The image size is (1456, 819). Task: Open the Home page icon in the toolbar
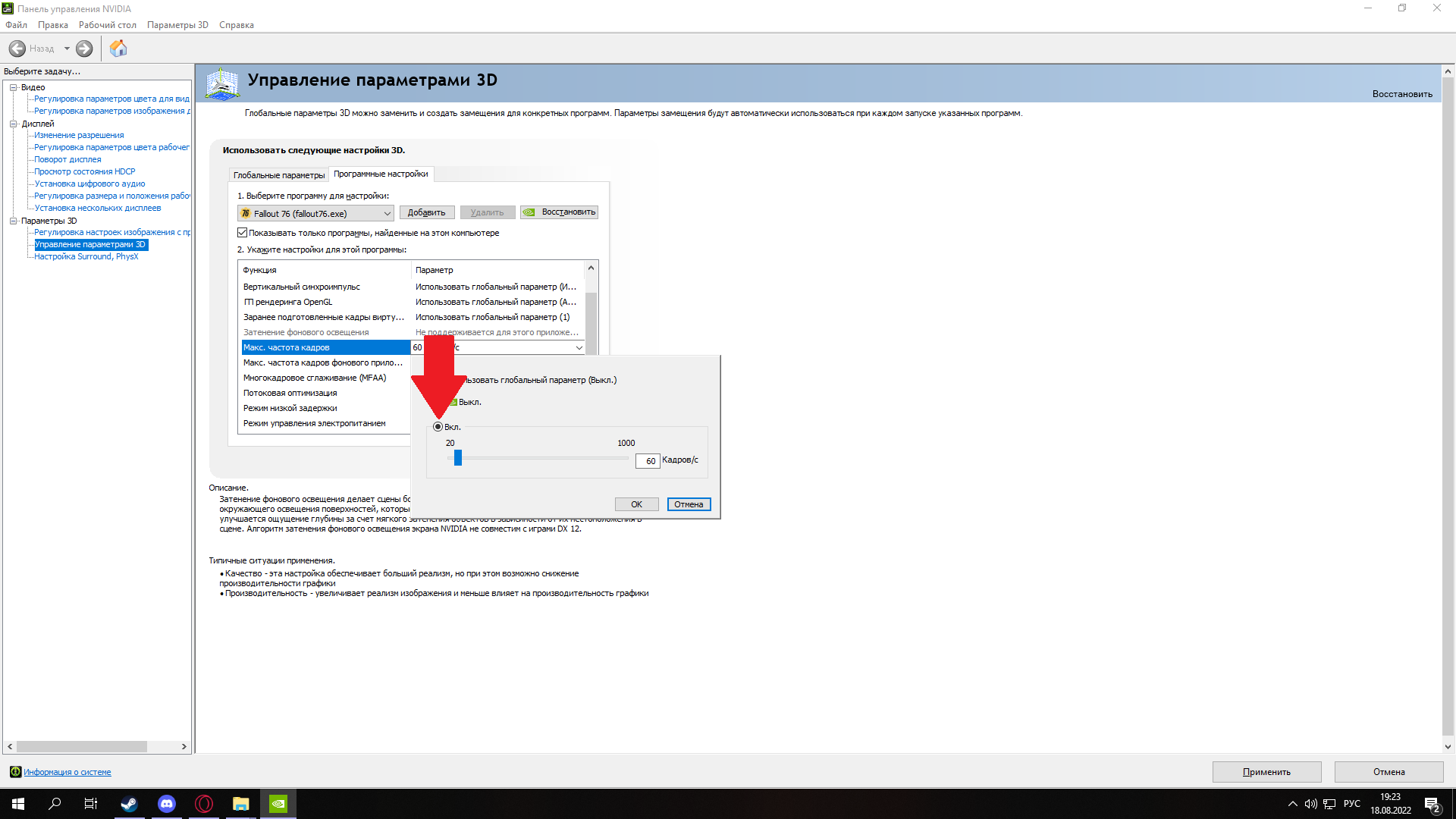click(118, 49)
